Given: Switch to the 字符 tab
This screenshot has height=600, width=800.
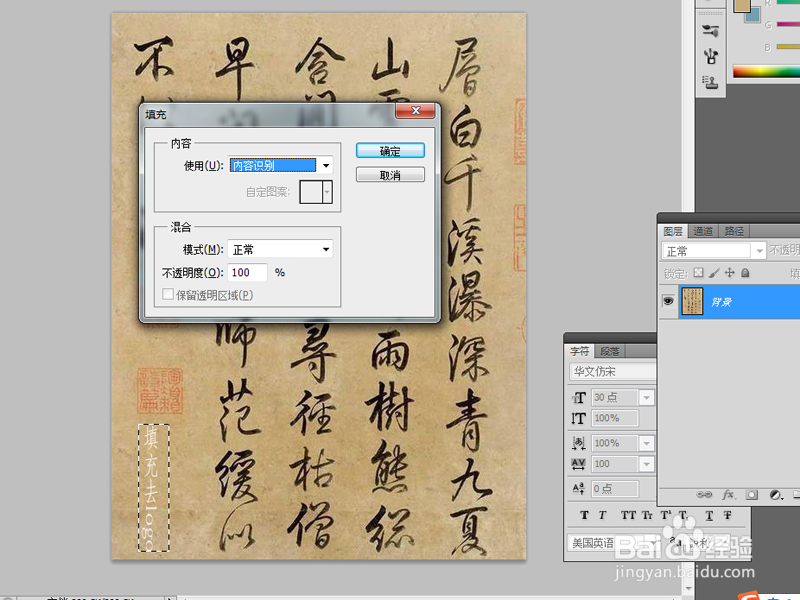Looking at the screenshot, I should 580,351.
